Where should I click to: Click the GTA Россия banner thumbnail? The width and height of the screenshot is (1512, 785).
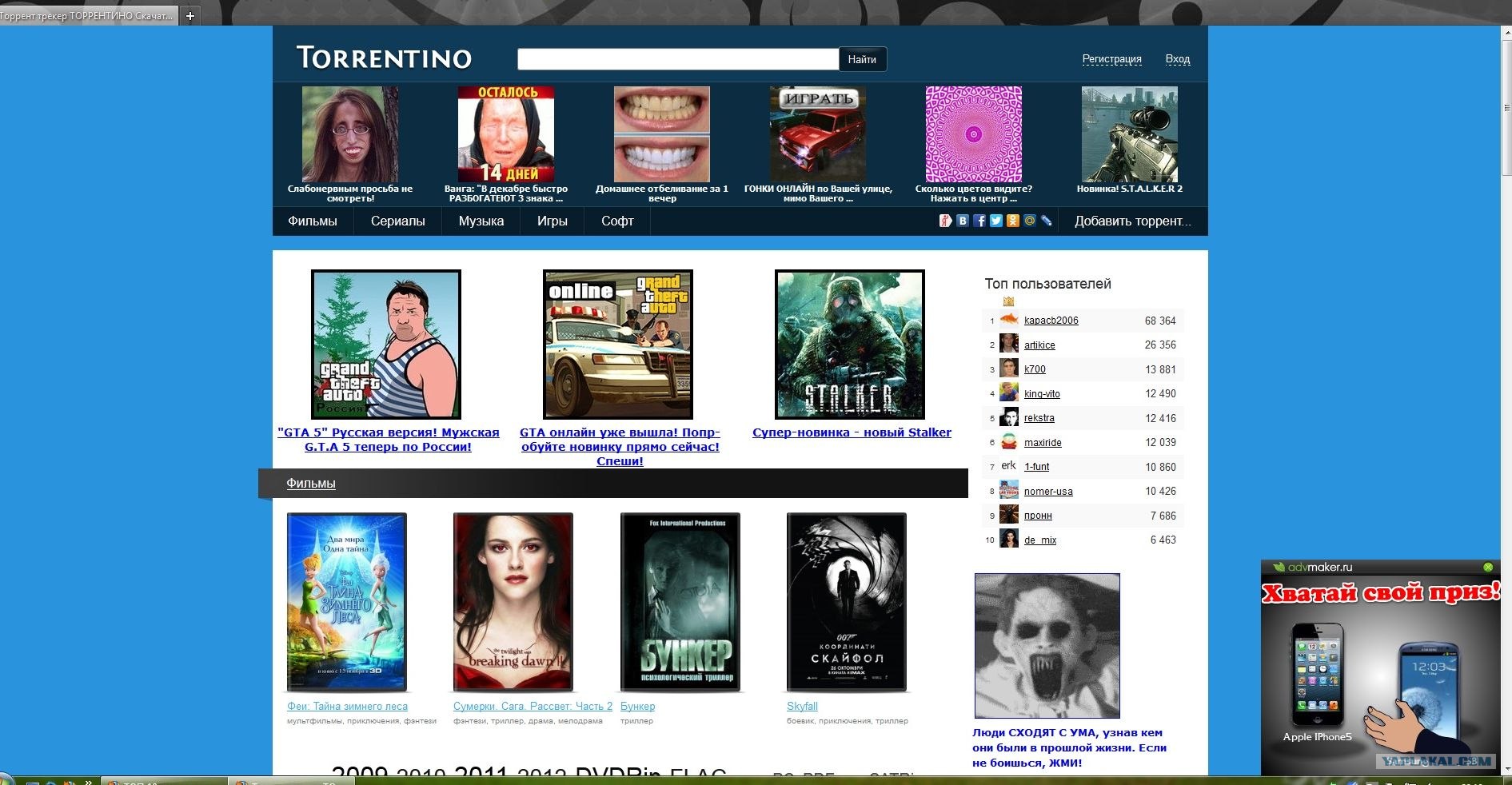(386, 345)
